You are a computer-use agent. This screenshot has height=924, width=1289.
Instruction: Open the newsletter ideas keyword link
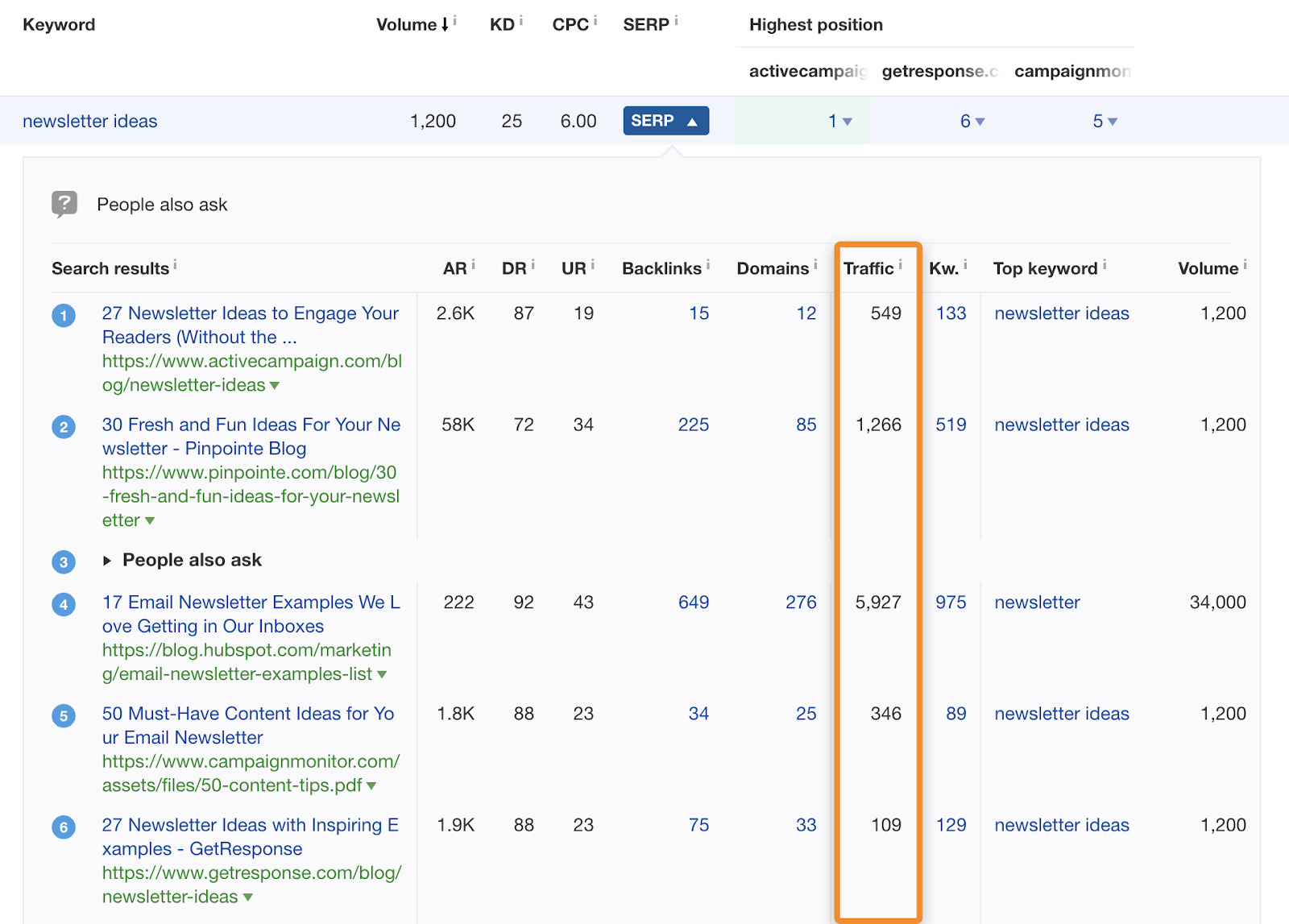(x=90, y=121)
